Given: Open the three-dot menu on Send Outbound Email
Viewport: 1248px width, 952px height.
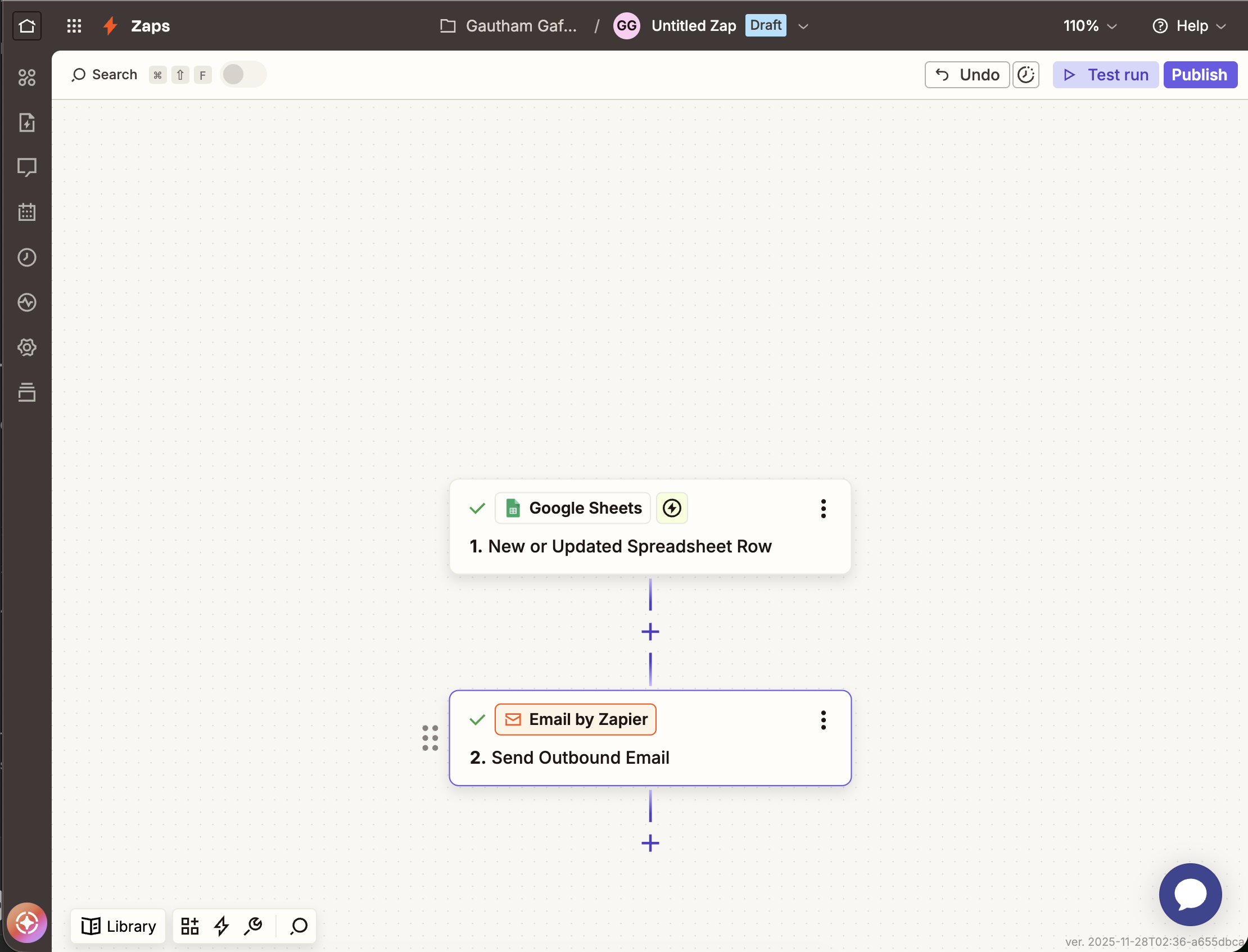Looking at the screenshot, I should (824, 720).
